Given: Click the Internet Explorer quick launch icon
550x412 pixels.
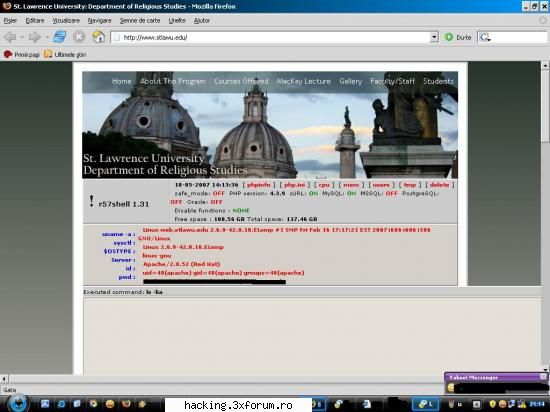Looking at the screenshot, I should (x=61, y=404).
